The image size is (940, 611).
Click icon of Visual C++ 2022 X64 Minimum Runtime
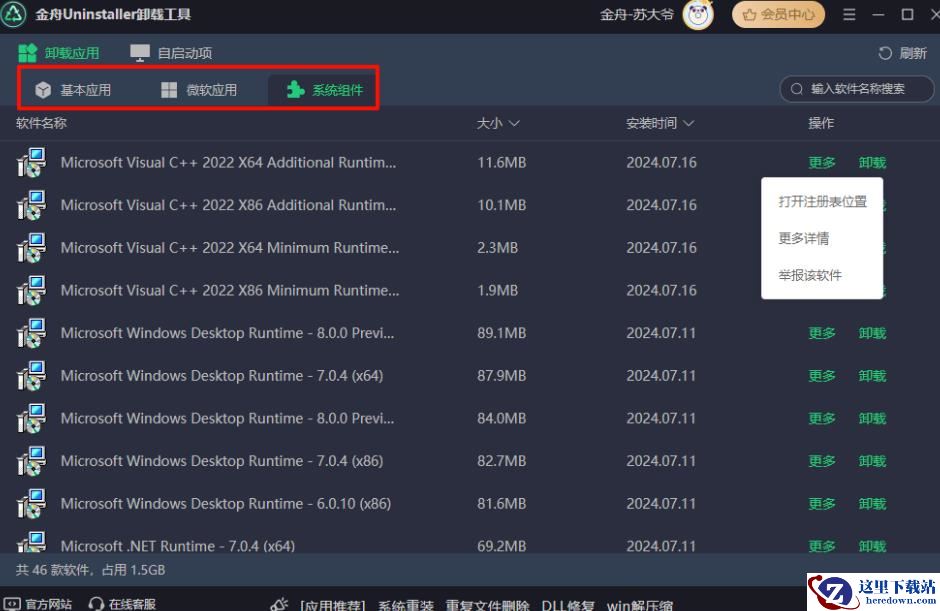[31, 248]
